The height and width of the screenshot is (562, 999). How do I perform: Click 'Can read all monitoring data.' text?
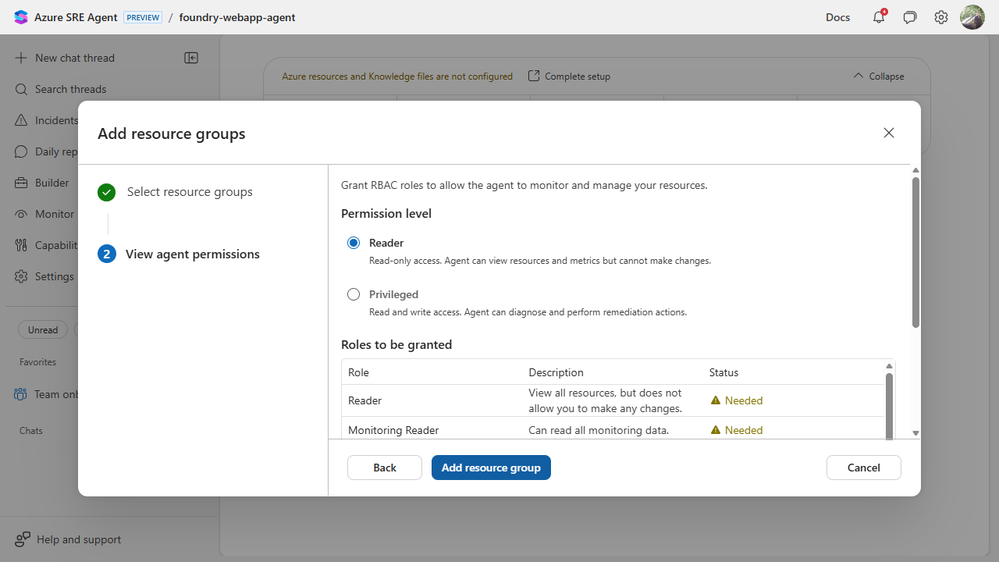[x=598, y=430]
